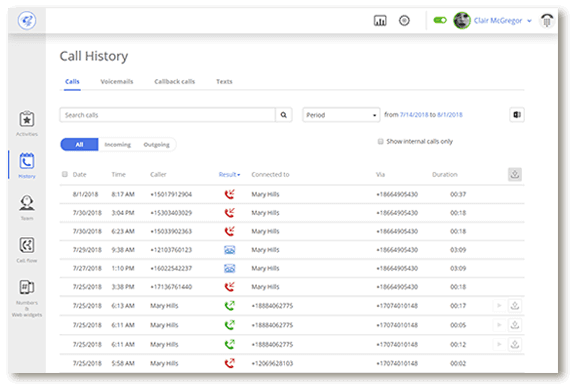Screen dimensions: 580x385
Task: Focus the Search calls field
Action: click(168, 115)
